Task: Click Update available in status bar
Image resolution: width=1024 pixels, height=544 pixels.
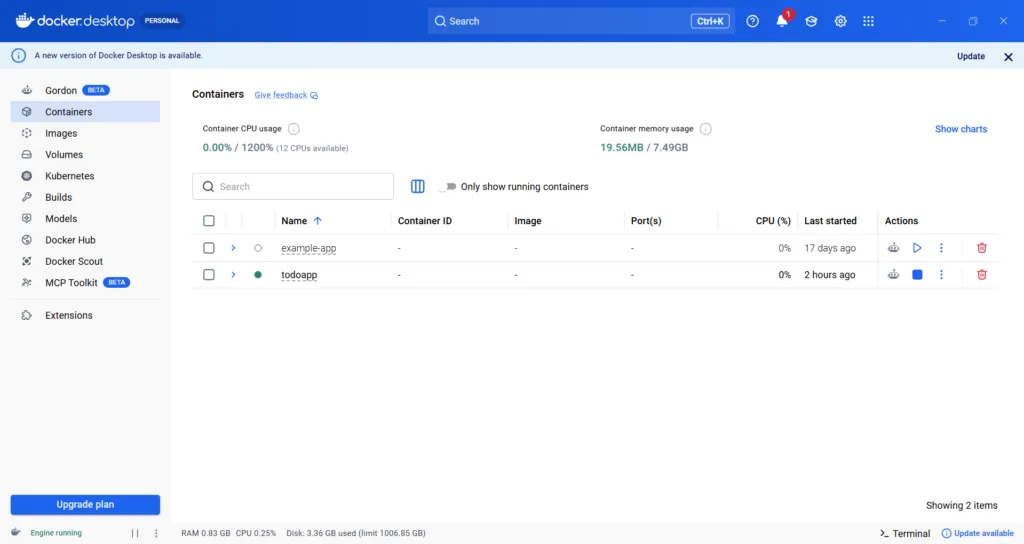Action: [978, 534]
